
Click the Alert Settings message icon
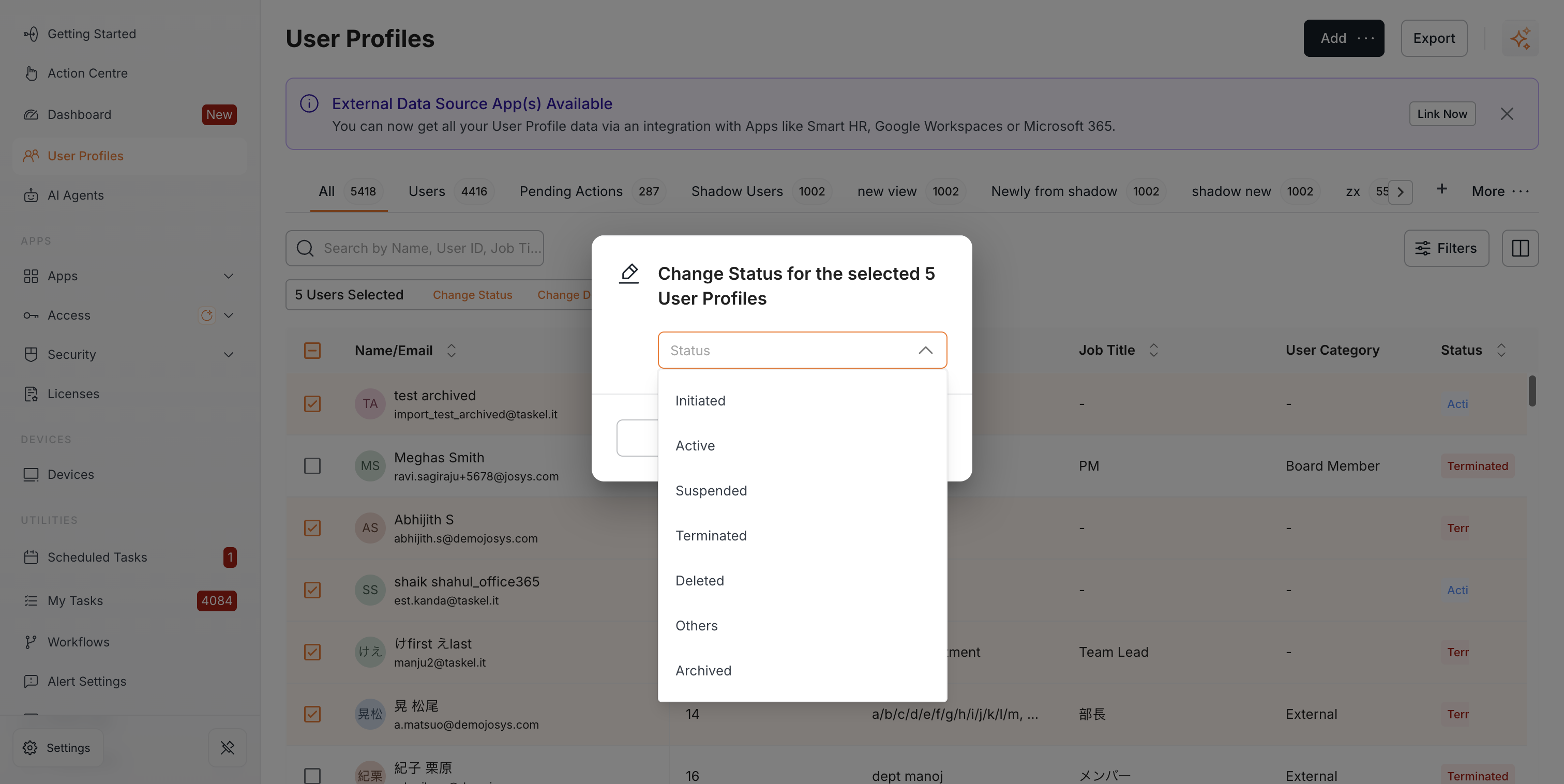click(31, 682)
